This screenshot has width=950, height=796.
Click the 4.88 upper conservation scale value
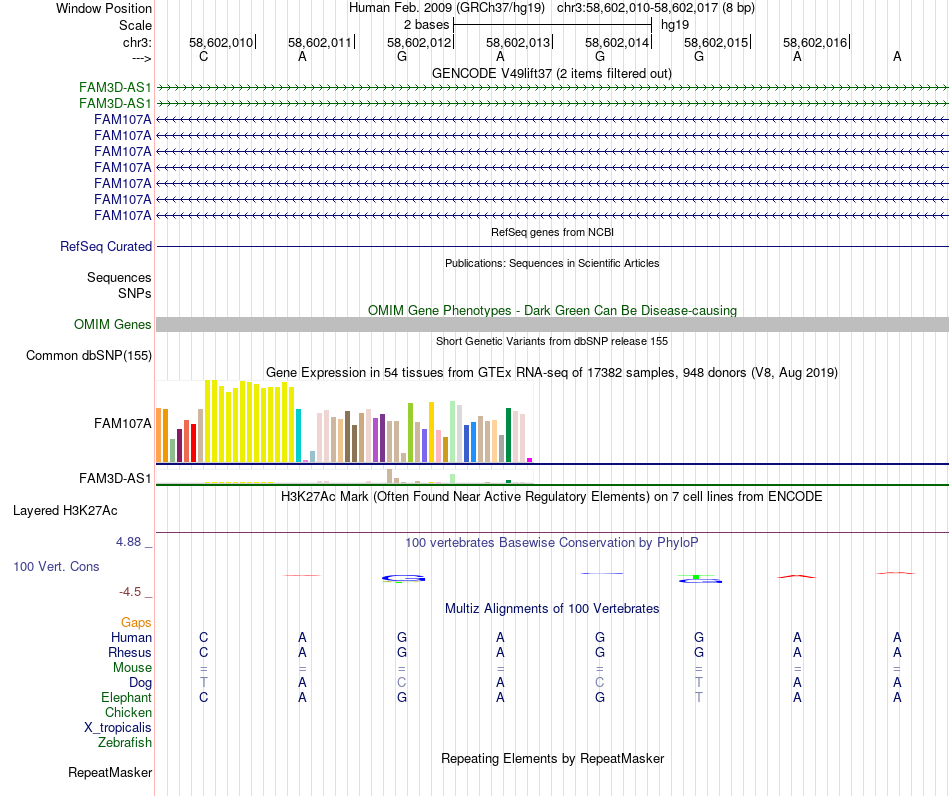[x=128, y=542]
